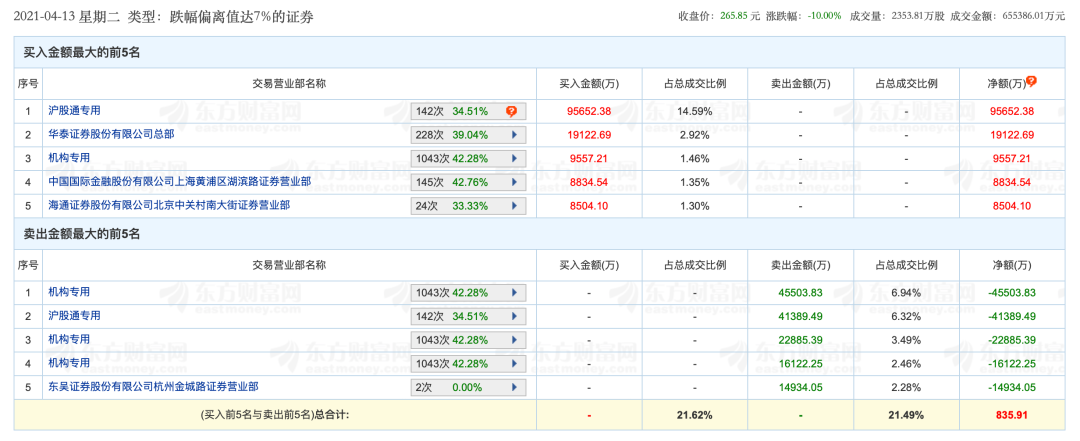The image size is (1080, 441).
Task: Click the arrow icon in the 24次 33.33% box
Action: (x=514, y=206)
